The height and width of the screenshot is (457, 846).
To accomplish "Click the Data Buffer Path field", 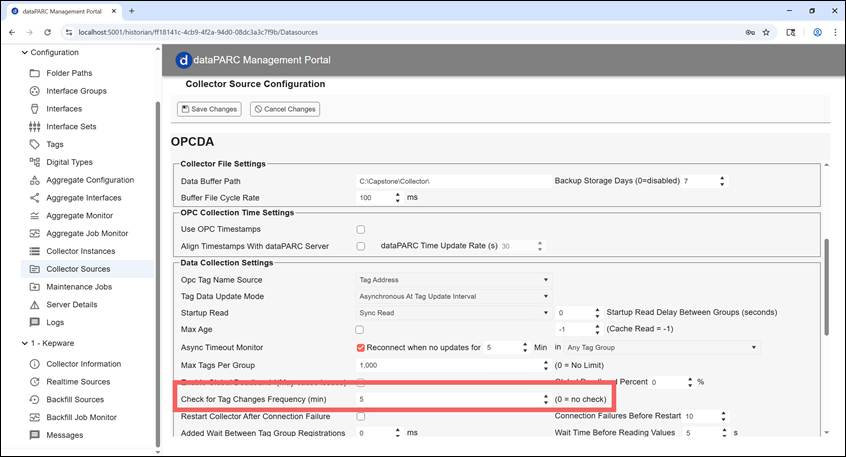I will [x=453, y=181].
